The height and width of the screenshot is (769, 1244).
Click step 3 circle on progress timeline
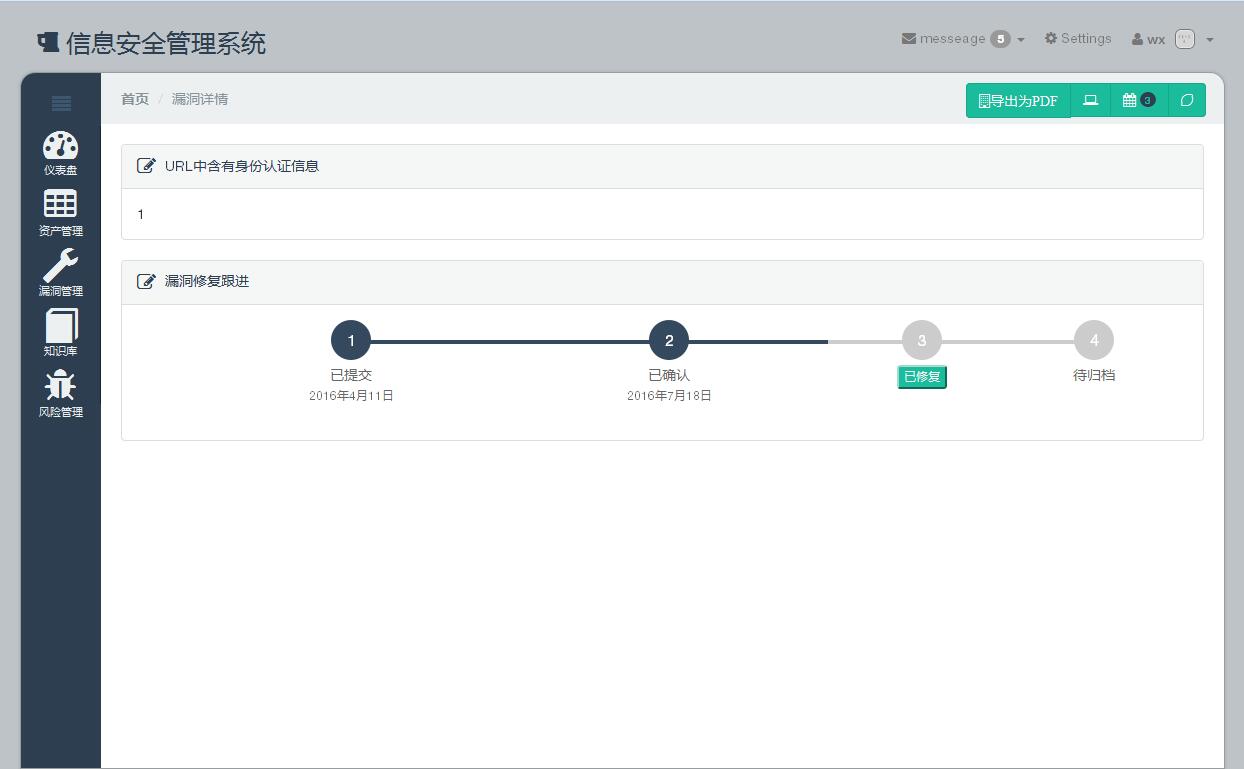pyautogui.click(x=921, y=340)
